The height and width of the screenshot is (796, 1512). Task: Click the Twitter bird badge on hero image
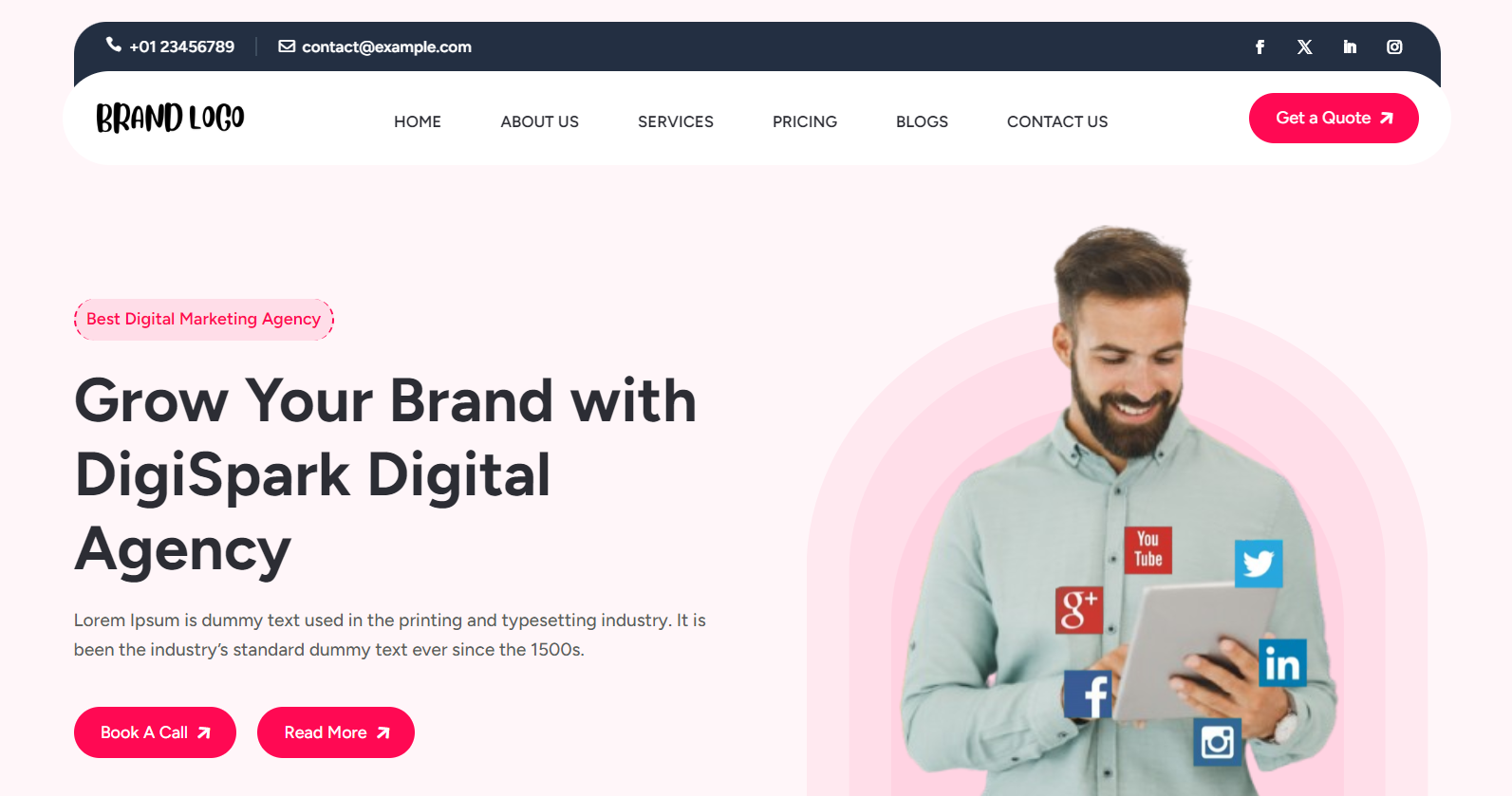click(x=1259, y=564)
